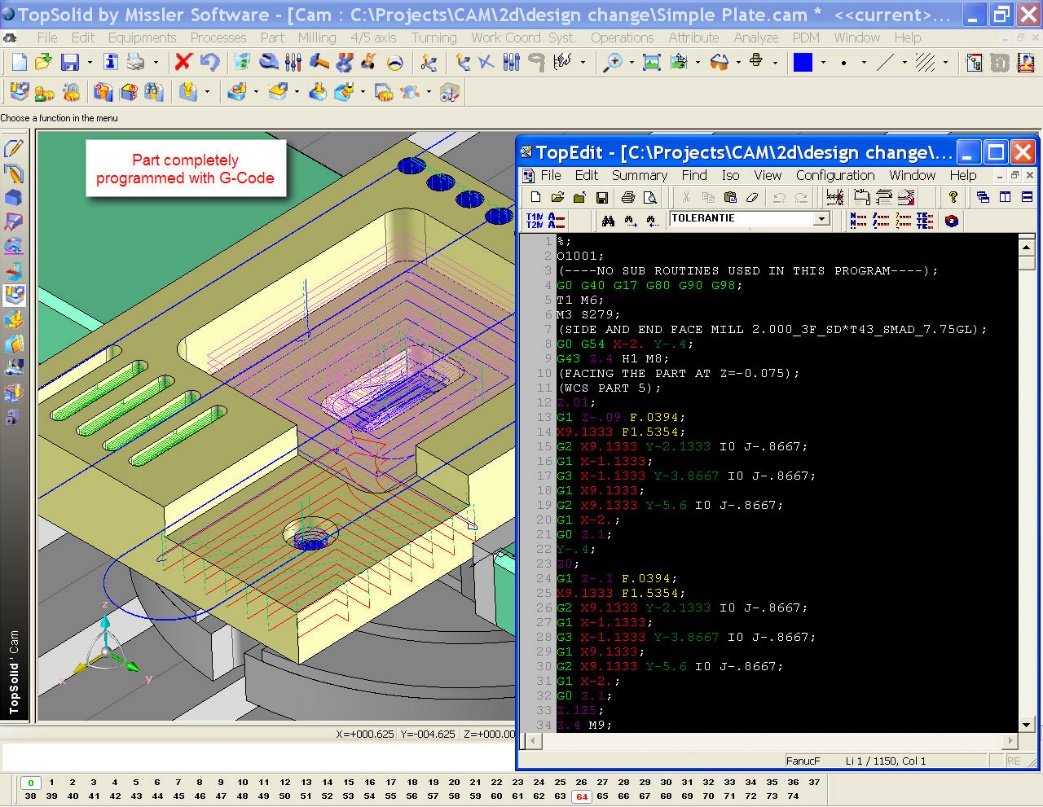Image resolution: width=1043 pixels, height=807 pixels.
Task: Click the yellow question mark help icon
Action: 953,197
